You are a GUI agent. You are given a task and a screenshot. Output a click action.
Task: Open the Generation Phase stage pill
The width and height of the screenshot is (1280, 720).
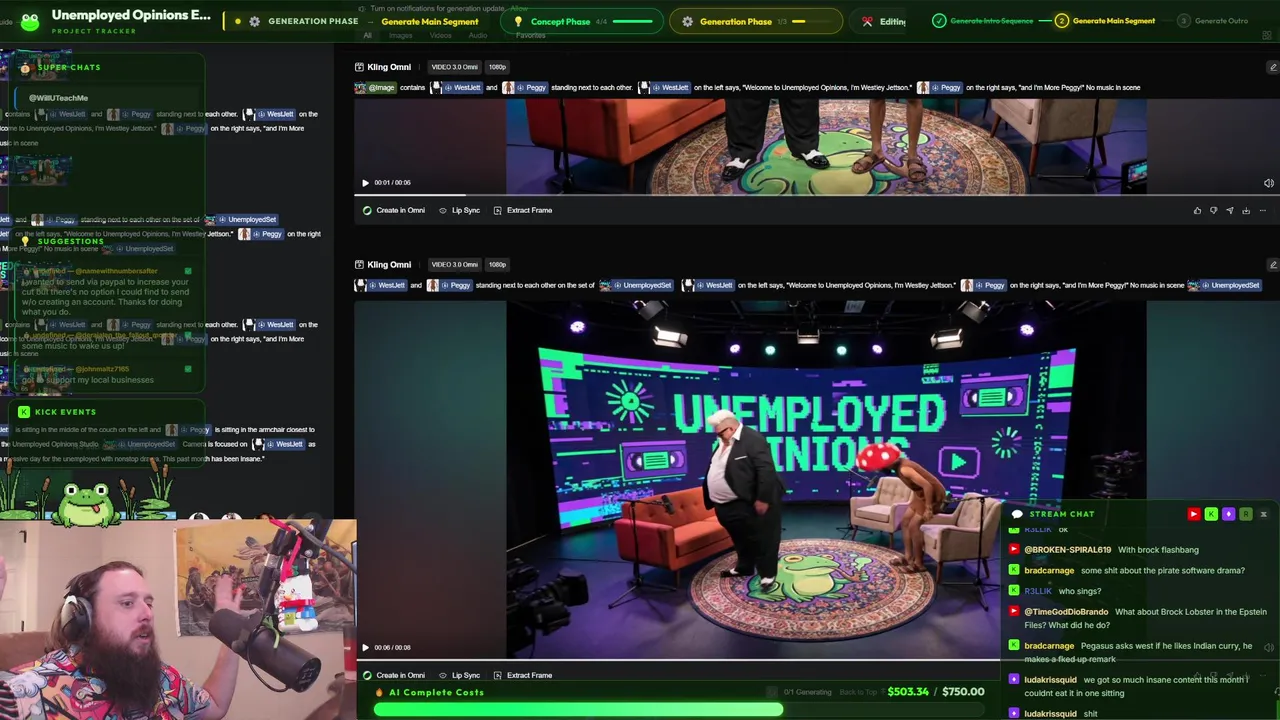point(755,21)
